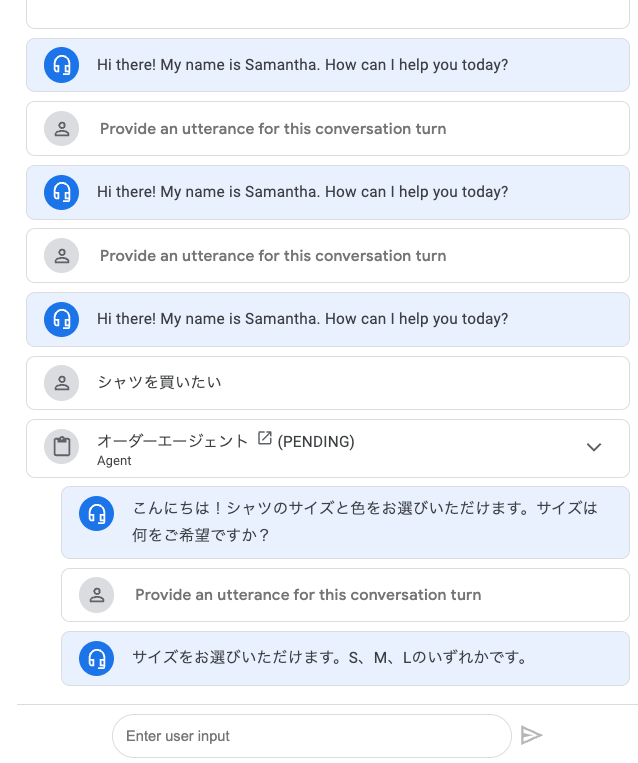Click the send arrow icon
638x763 pixels.
pyautogui.click(x=531, y=735)
